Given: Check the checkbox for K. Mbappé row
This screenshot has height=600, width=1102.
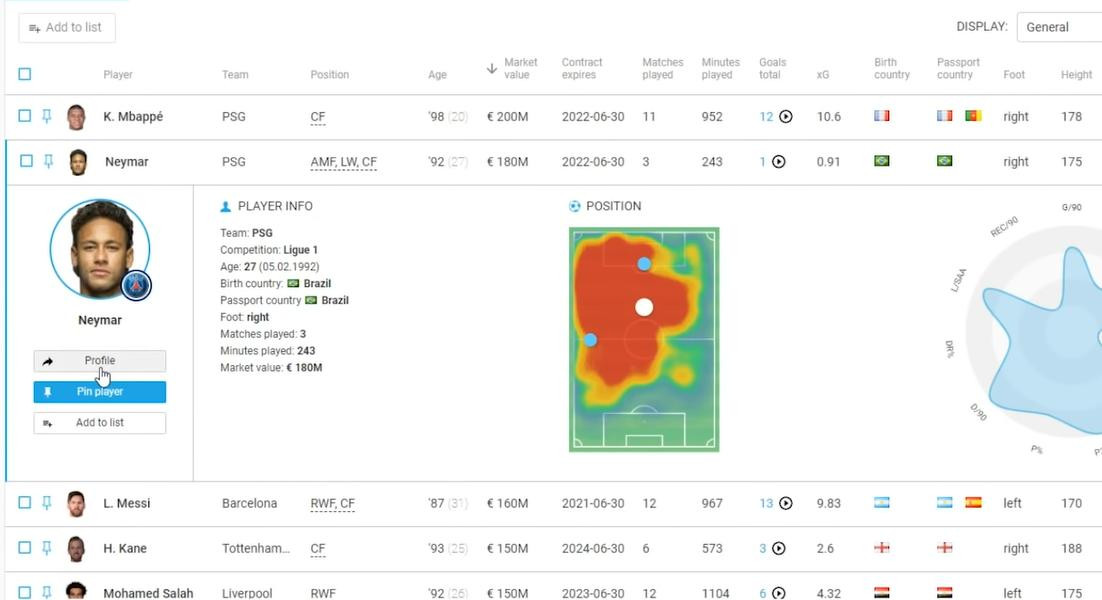Looking at the screenshot, I should pyautogui.click(x=25, y=116).
